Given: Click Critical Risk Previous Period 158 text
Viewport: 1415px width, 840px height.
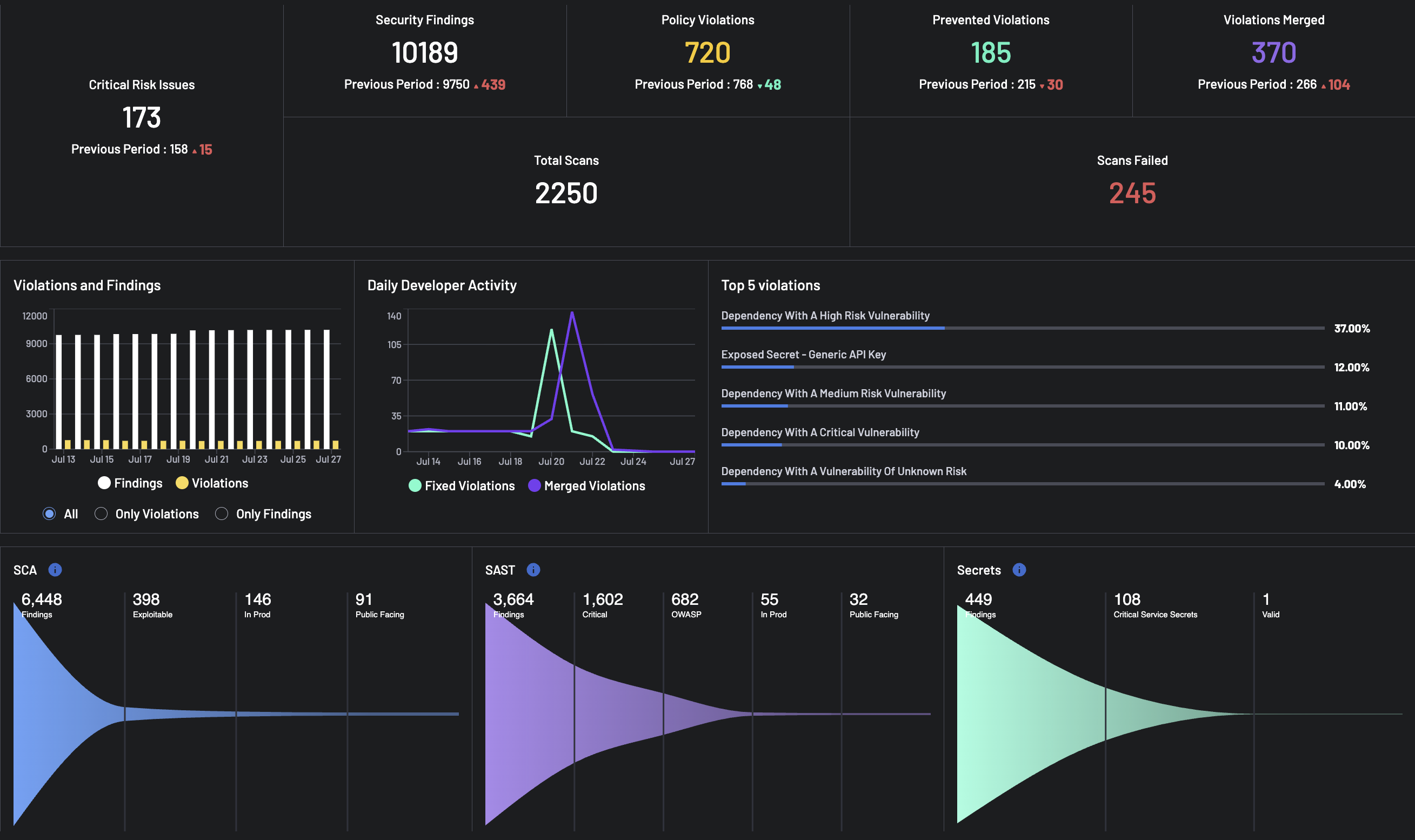Looking at the screenshot, I should coord(129,149).
